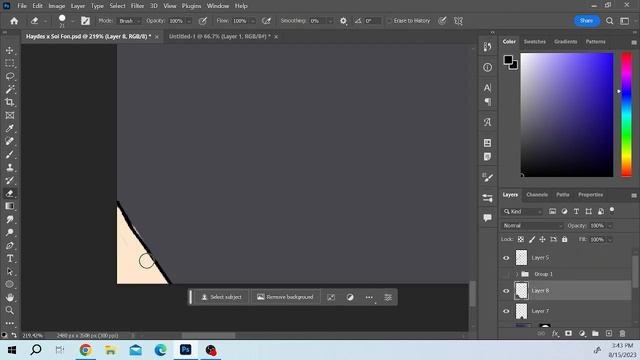Select the Crop tool
This screenshot has width=640, height=360.
(x=10, y=102)
